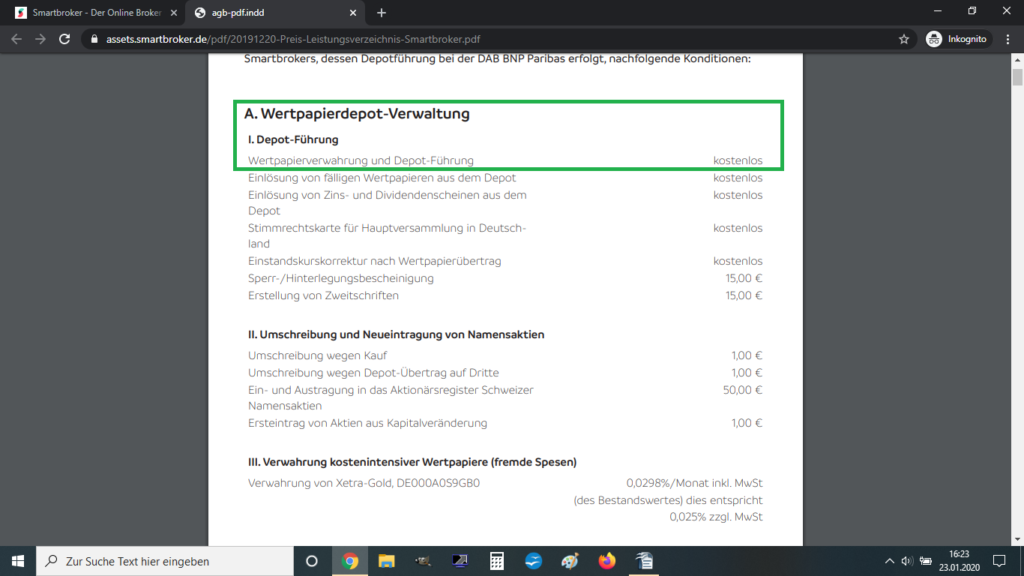Click the 0,0298%/Monat inkl. MwSt value
The image size is (1024, 576).
[694, 483]
